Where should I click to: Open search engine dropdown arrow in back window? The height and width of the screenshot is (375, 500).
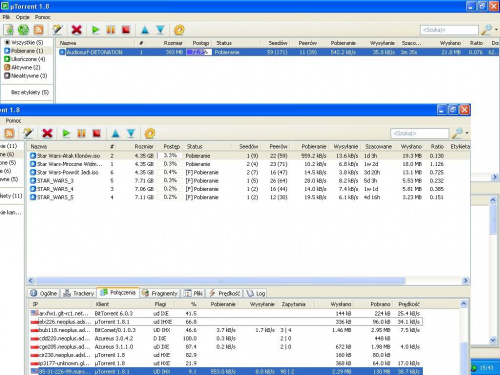(496, 30)
